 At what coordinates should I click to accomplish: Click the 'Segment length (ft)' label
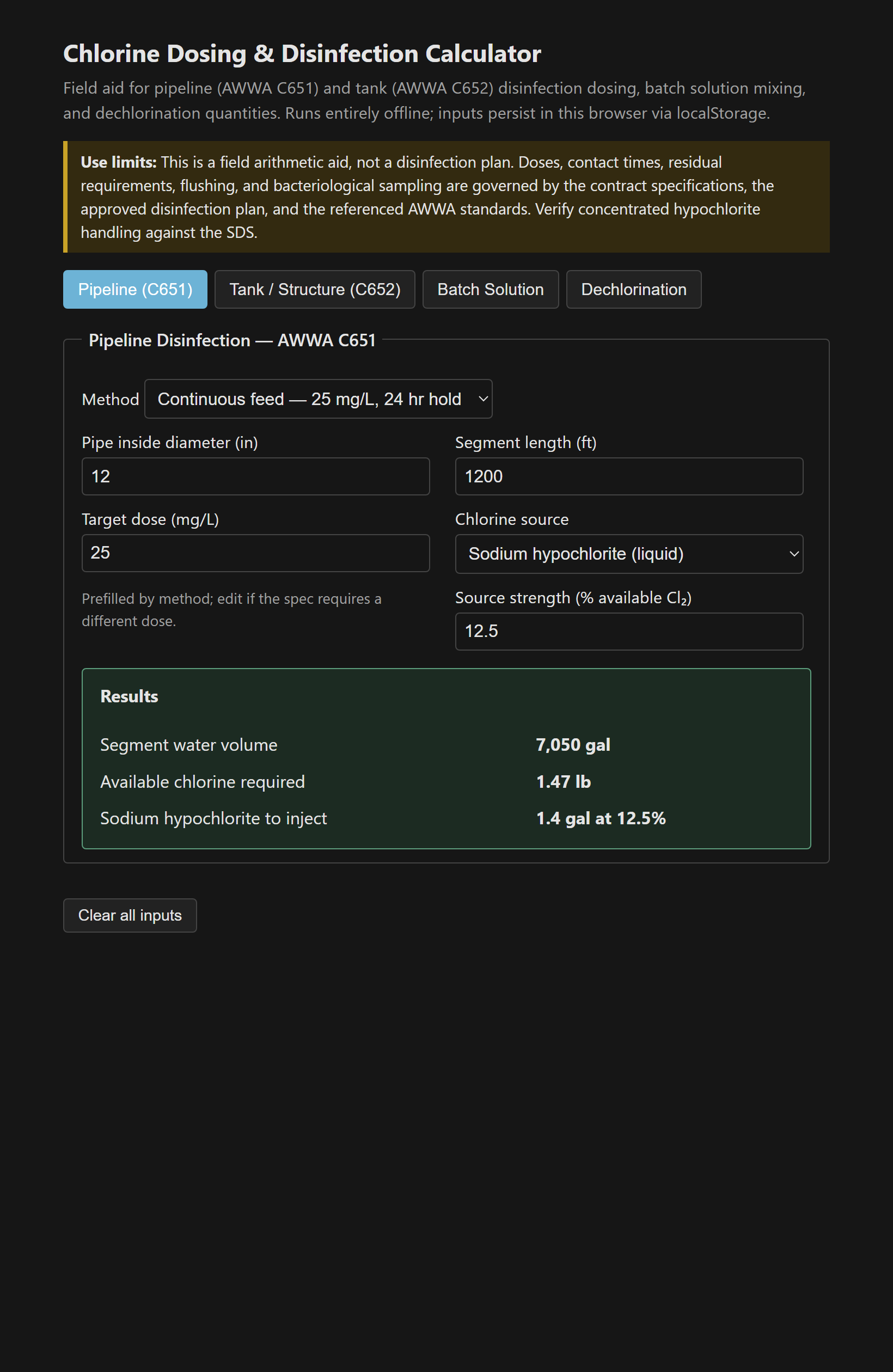click(x=526, y=443)
